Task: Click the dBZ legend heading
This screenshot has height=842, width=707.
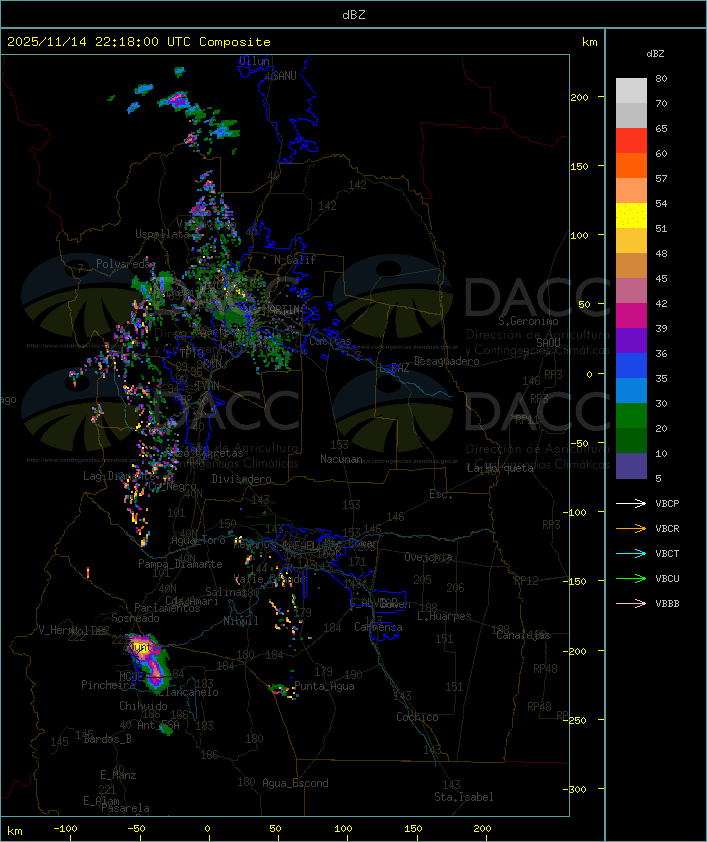Action: tap(655, 54)
